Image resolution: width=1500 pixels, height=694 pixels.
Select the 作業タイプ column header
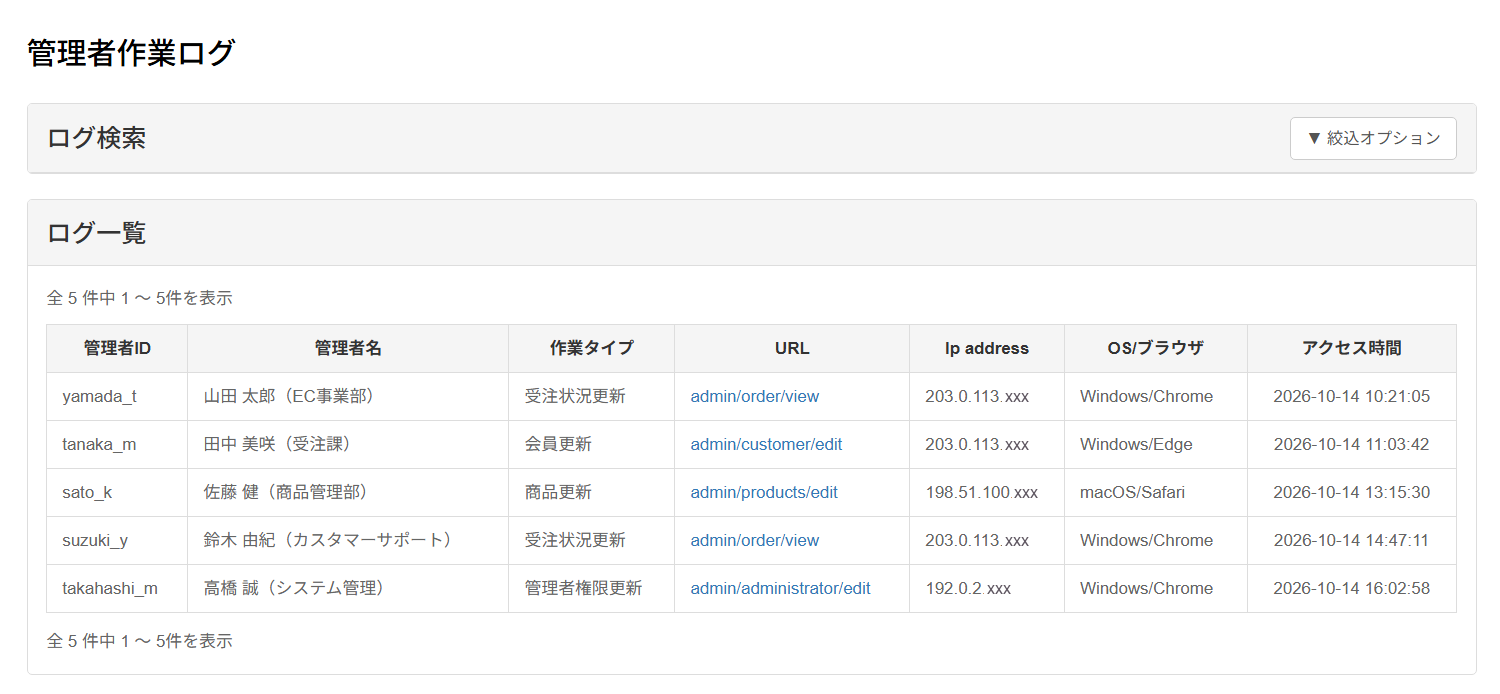(591, 348)
